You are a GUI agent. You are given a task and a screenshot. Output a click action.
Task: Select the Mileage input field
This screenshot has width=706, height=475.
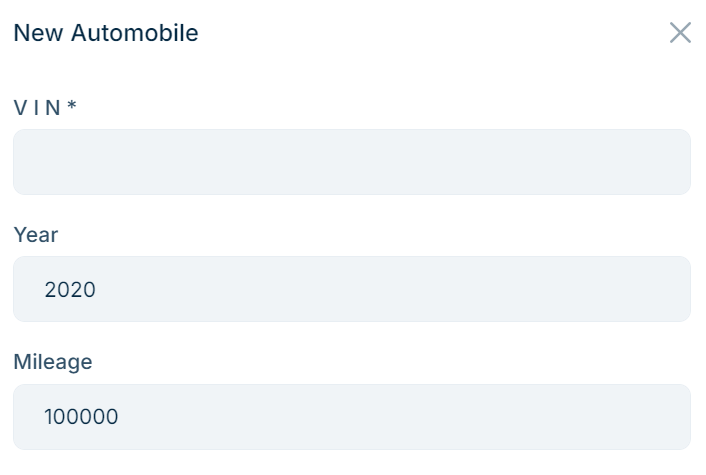tap(351, 417)
